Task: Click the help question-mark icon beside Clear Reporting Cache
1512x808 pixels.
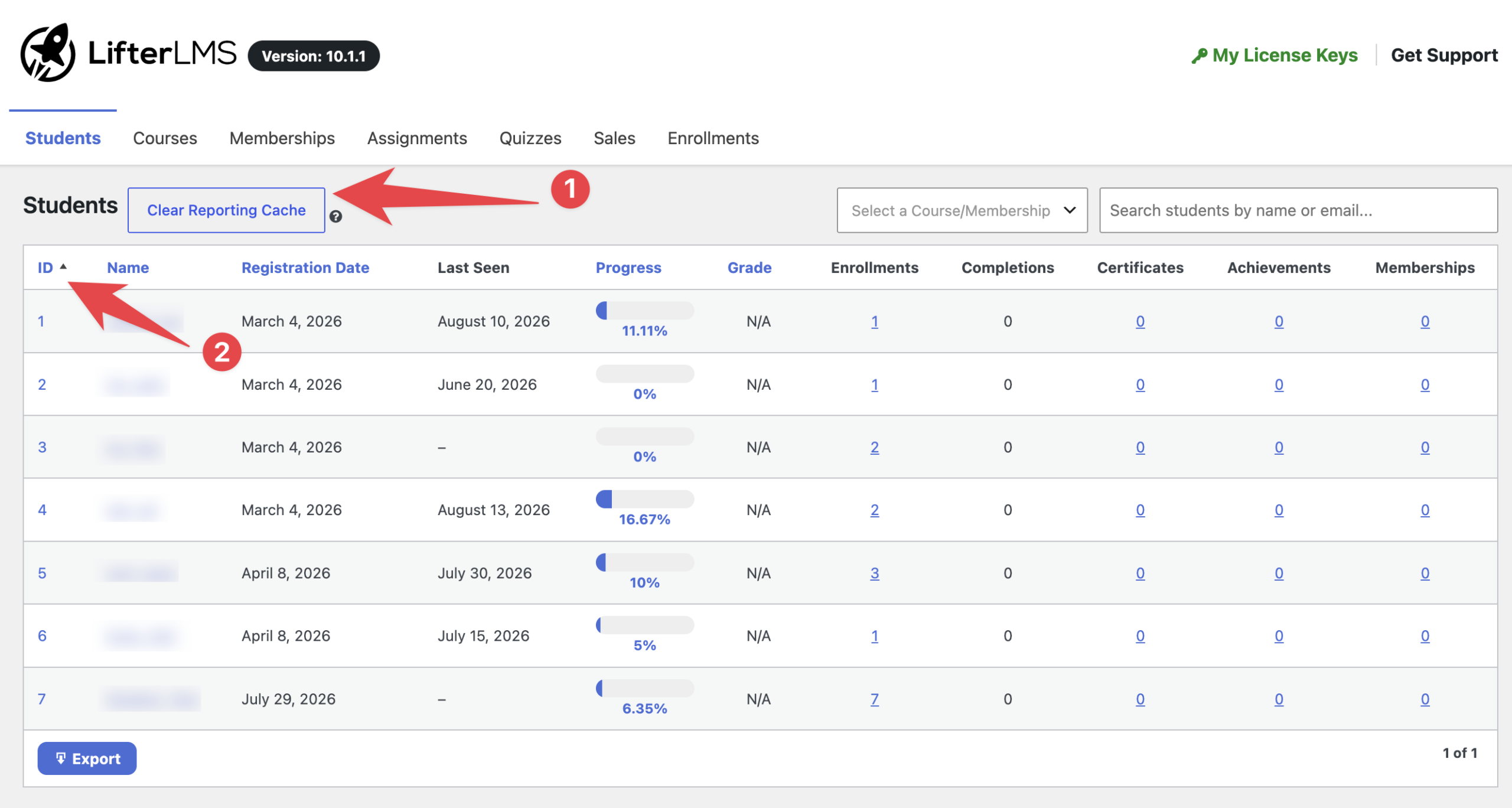Action: click(335, 217)
